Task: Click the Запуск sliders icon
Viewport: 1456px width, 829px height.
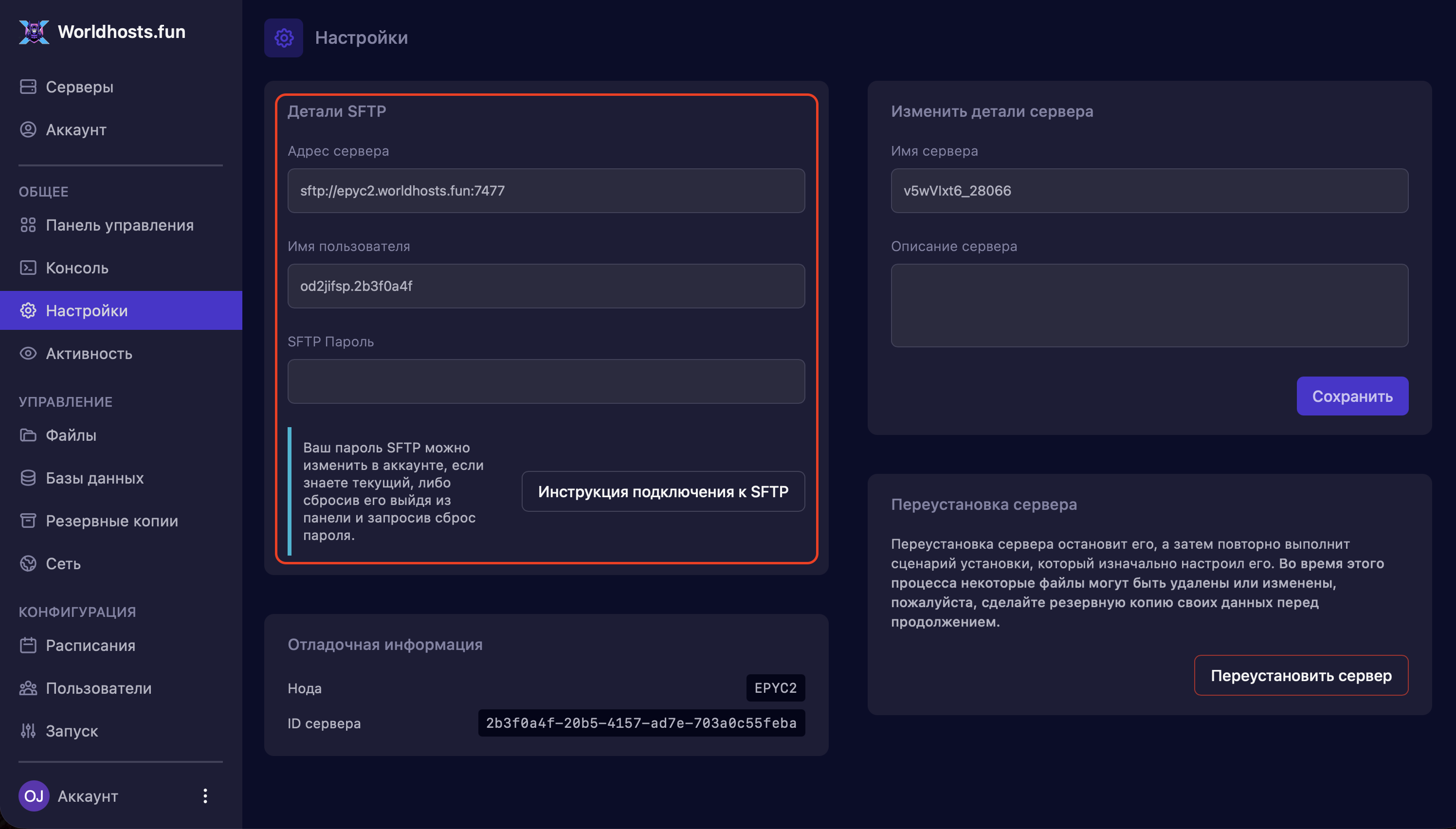Action: click(28, 731)
